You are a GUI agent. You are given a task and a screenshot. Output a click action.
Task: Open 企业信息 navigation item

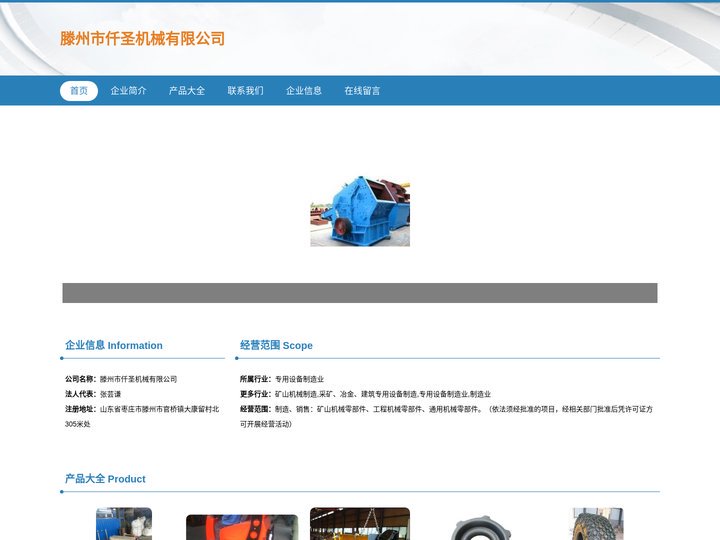(304, 91)
